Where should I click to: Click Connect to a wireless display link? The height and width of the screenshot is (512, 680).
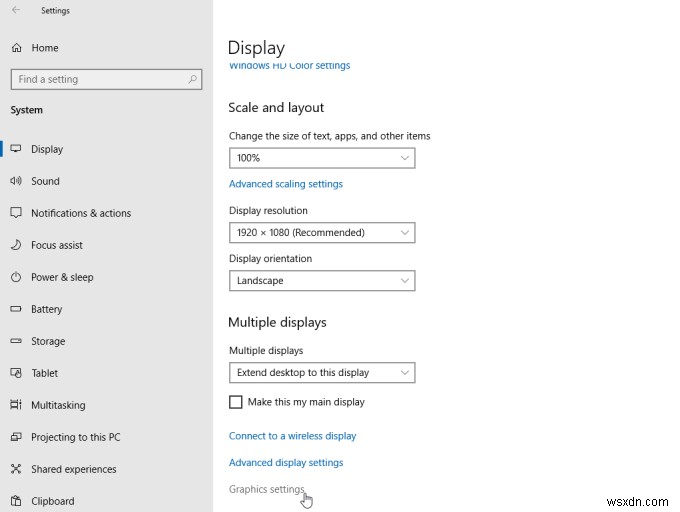(292, 436)
